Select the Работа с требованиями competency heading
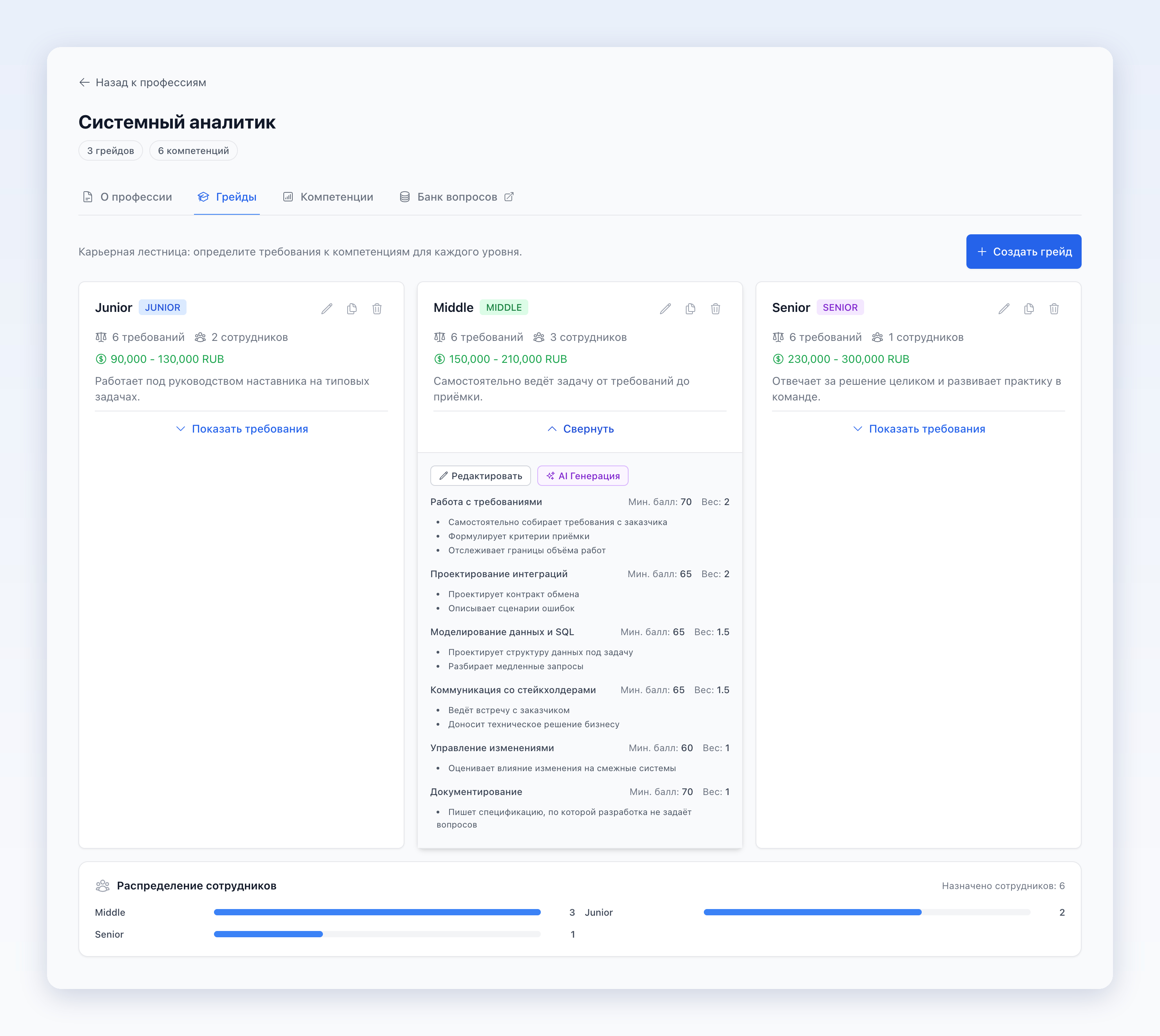The image size is (1160, 1036). click(x=486, y=502)
